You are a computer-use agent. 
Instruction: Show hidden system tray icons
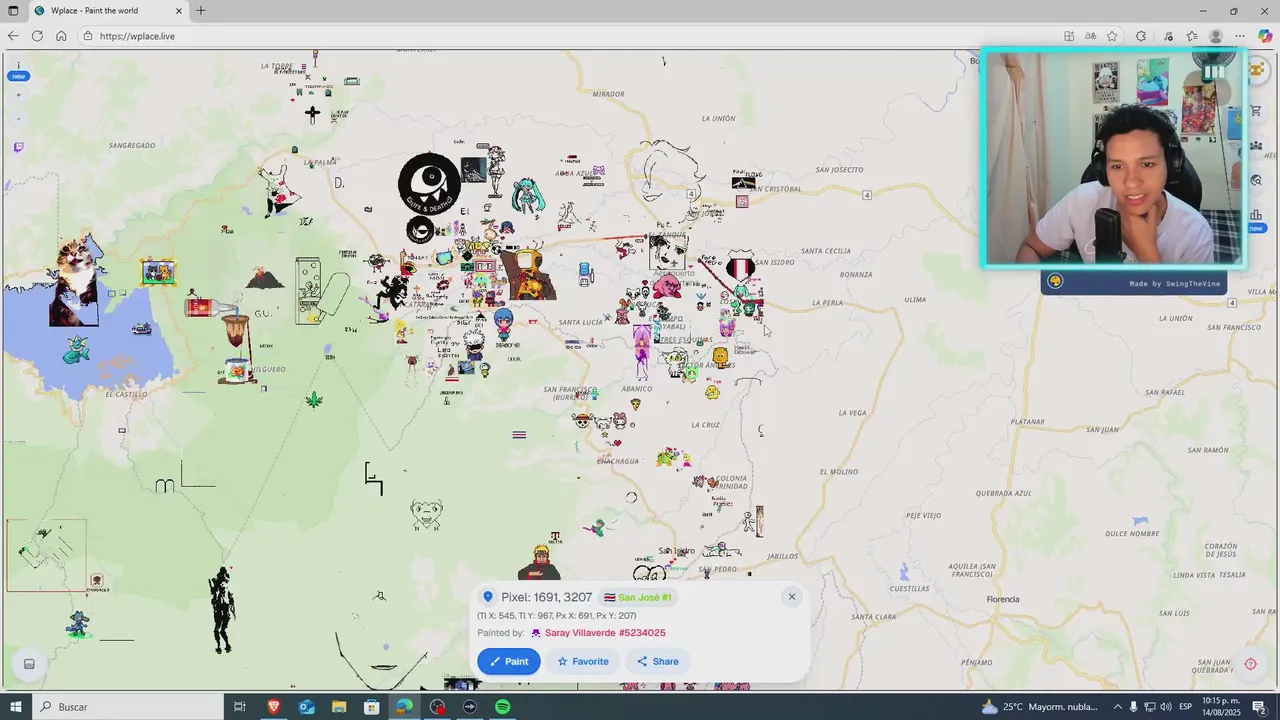point(1118,707)
